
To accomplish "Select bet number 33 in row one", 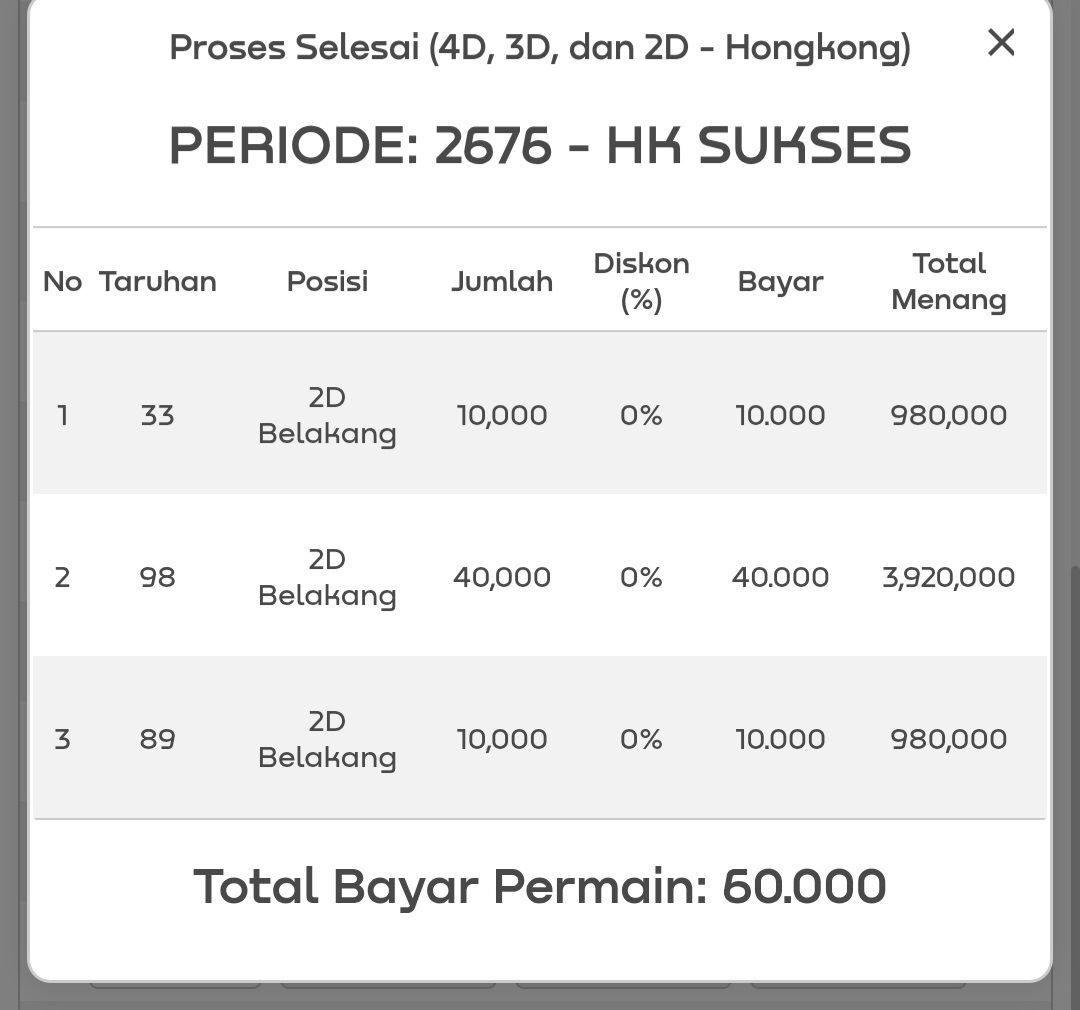I will point(158,415).
